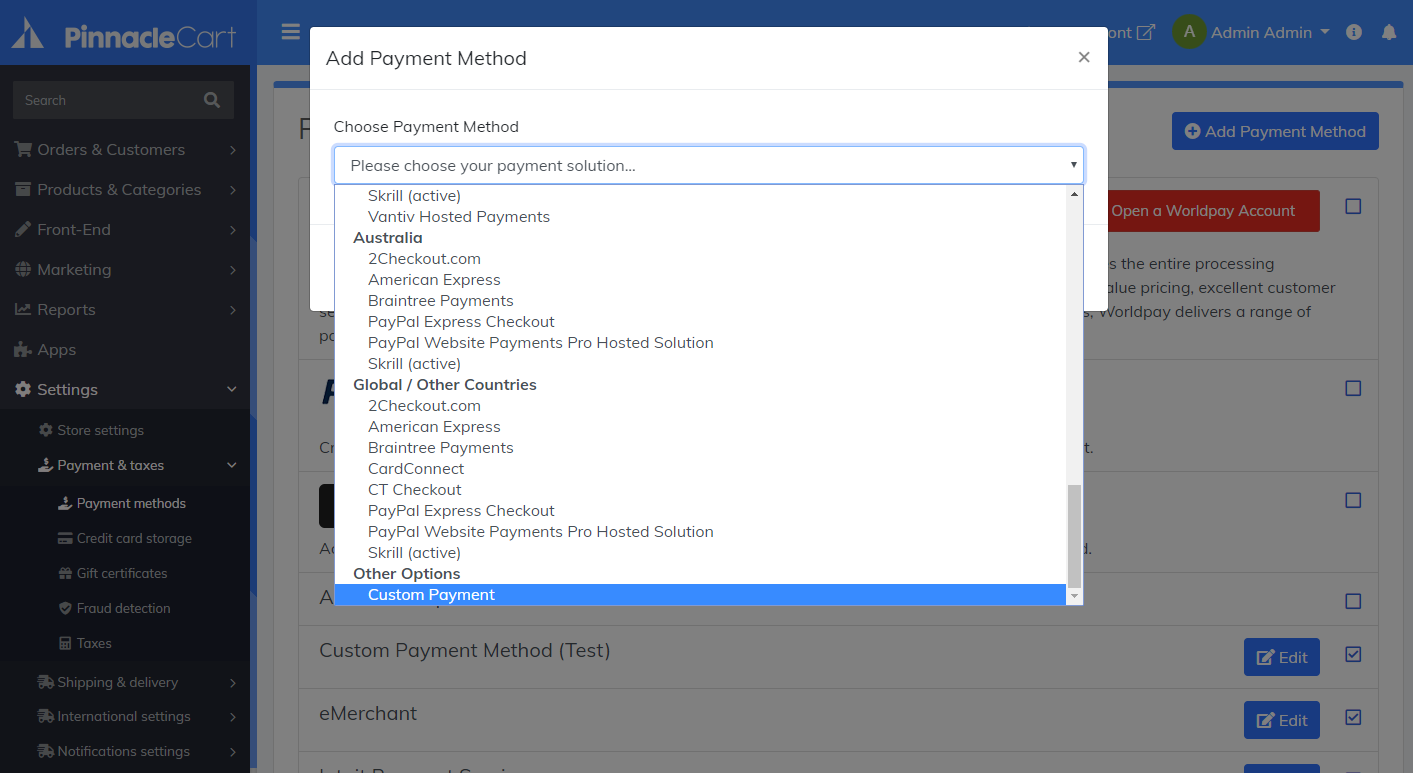Open the notifications bell icon
The width and height of the screenshot is (1413, 773).
pyautogui.click(x=1388, y=32)
